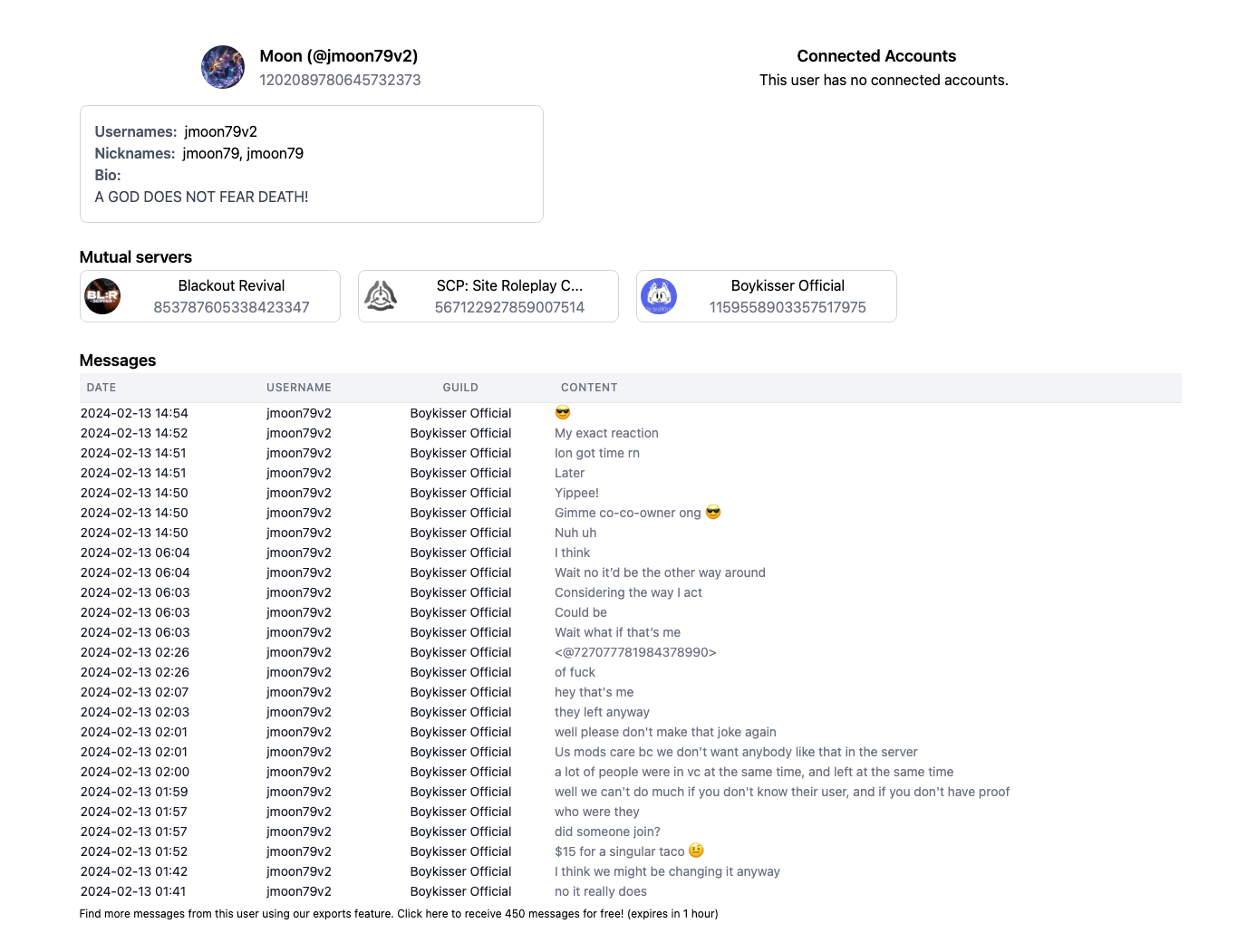Select the Boykisser Official mutual server card
Viewport: 1247px width, 952px height.
coord(767,296)
